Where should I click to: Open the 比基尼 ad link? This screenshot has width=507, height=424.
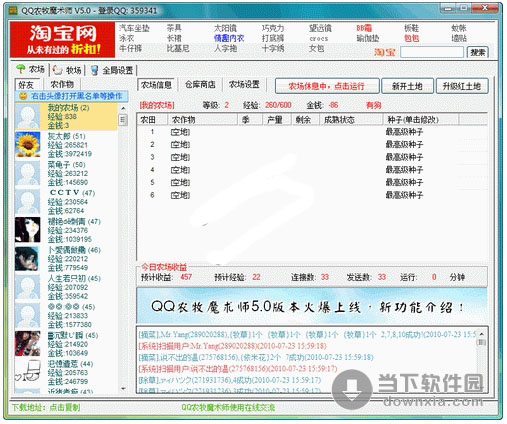pos(178,49)
